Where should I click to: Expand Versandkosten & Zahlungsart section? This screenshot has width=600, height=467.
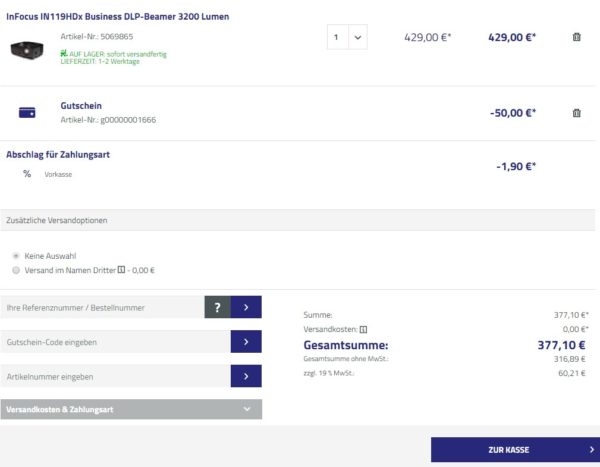pyautogui.click(x=131, y=409)
